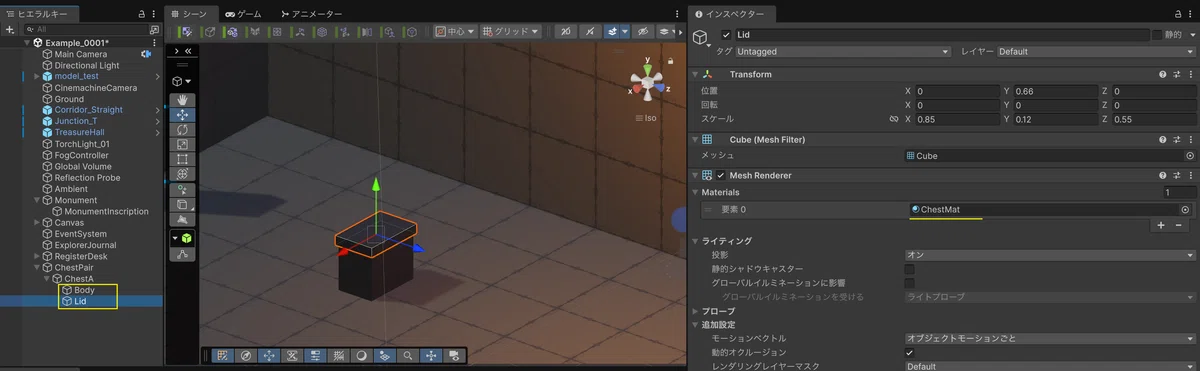The width and height of the screenshot is (1200, 371).
Task: Open material picker beside ChestMat
Action: click(1185, 210)
